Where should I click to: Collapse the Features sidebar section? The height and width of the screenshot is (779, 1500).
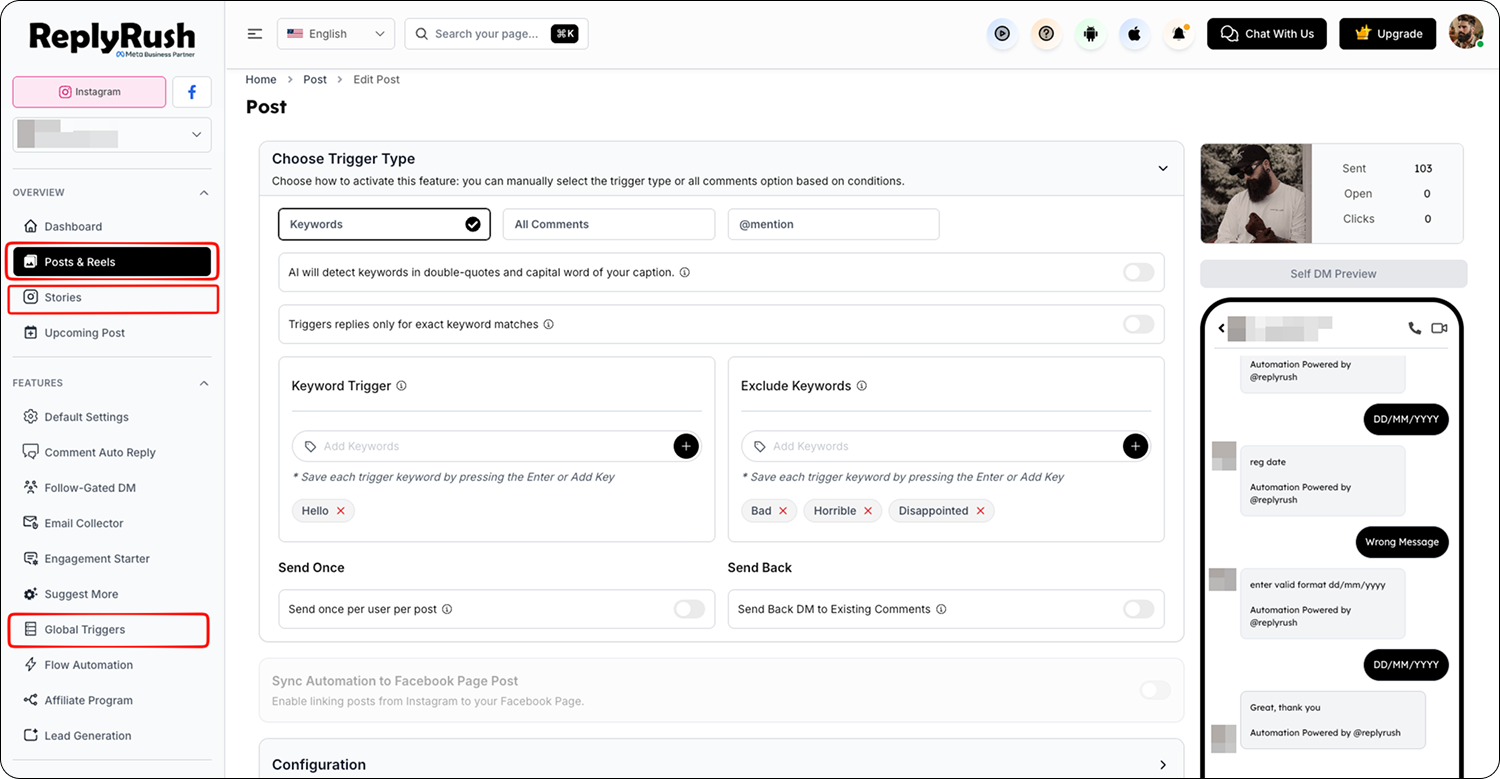pyautogui.click(x=204, y=383)
